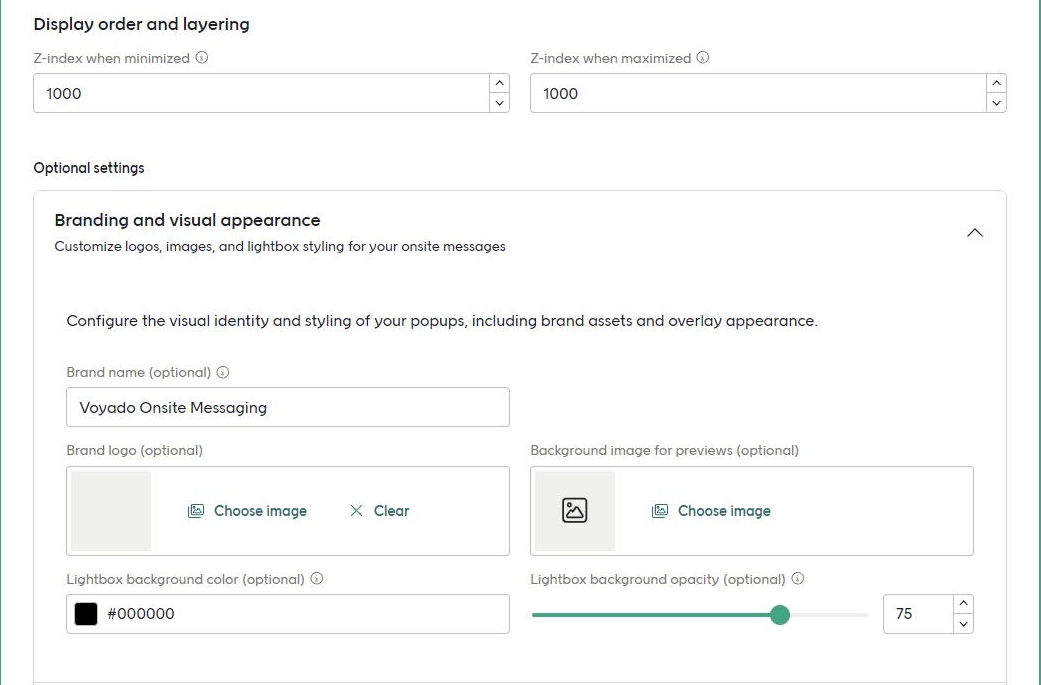Image resolution: width=1041 pixels, height=685 pixels.
Task: Click the background image placeholder thumbnail
Action: [x=575, y=511]
